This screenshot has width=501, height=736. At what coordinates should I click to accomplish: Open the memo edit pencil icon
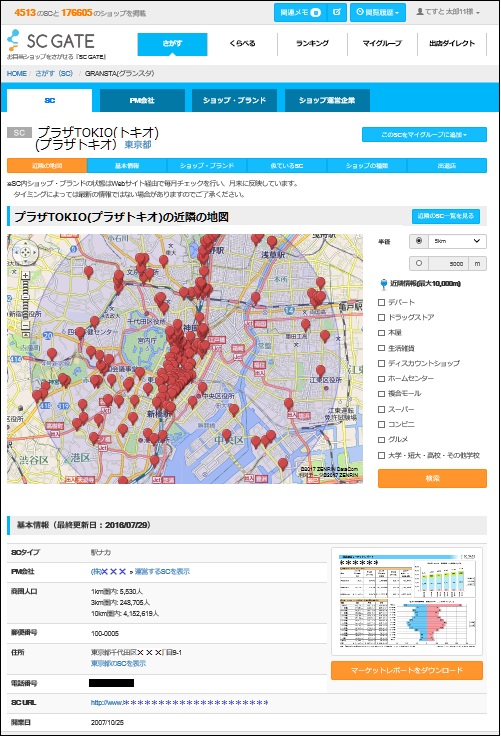pyautogui.click(x=337, y=12)
